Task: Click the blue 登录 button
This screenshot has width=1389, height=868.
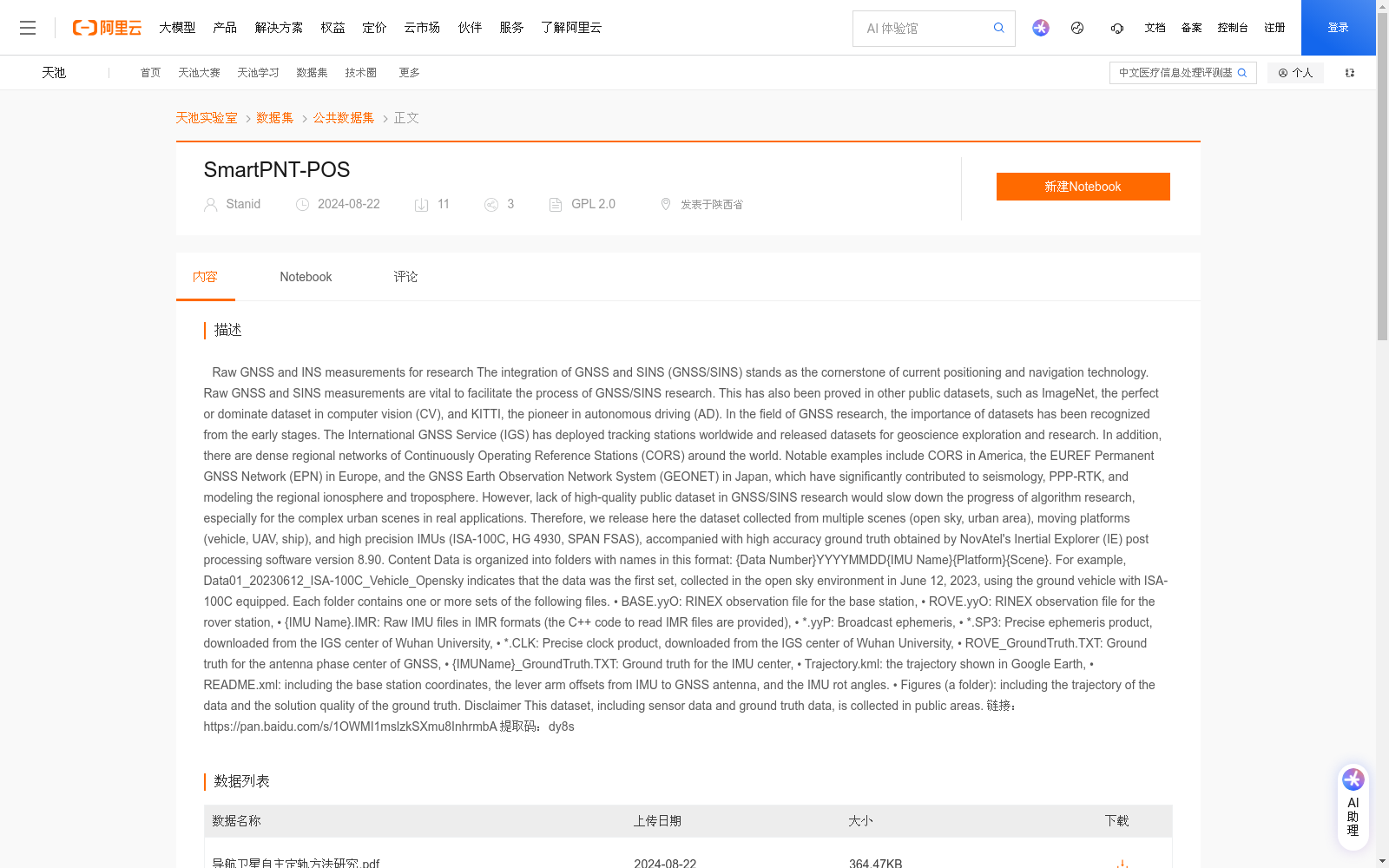Action: 1338,28
